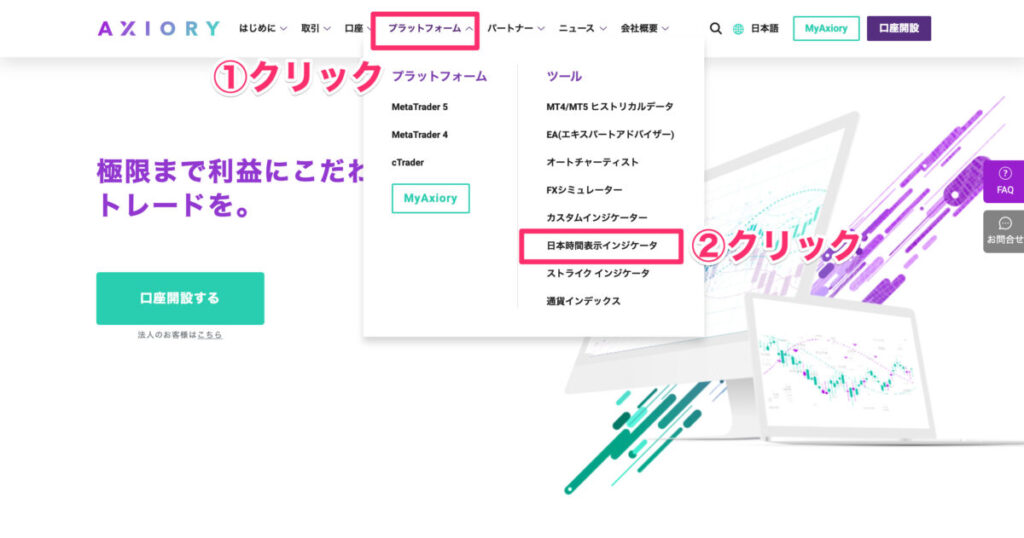Click the ツール column heading
This screenshot has height=538, width=1024.
point(564,76)
